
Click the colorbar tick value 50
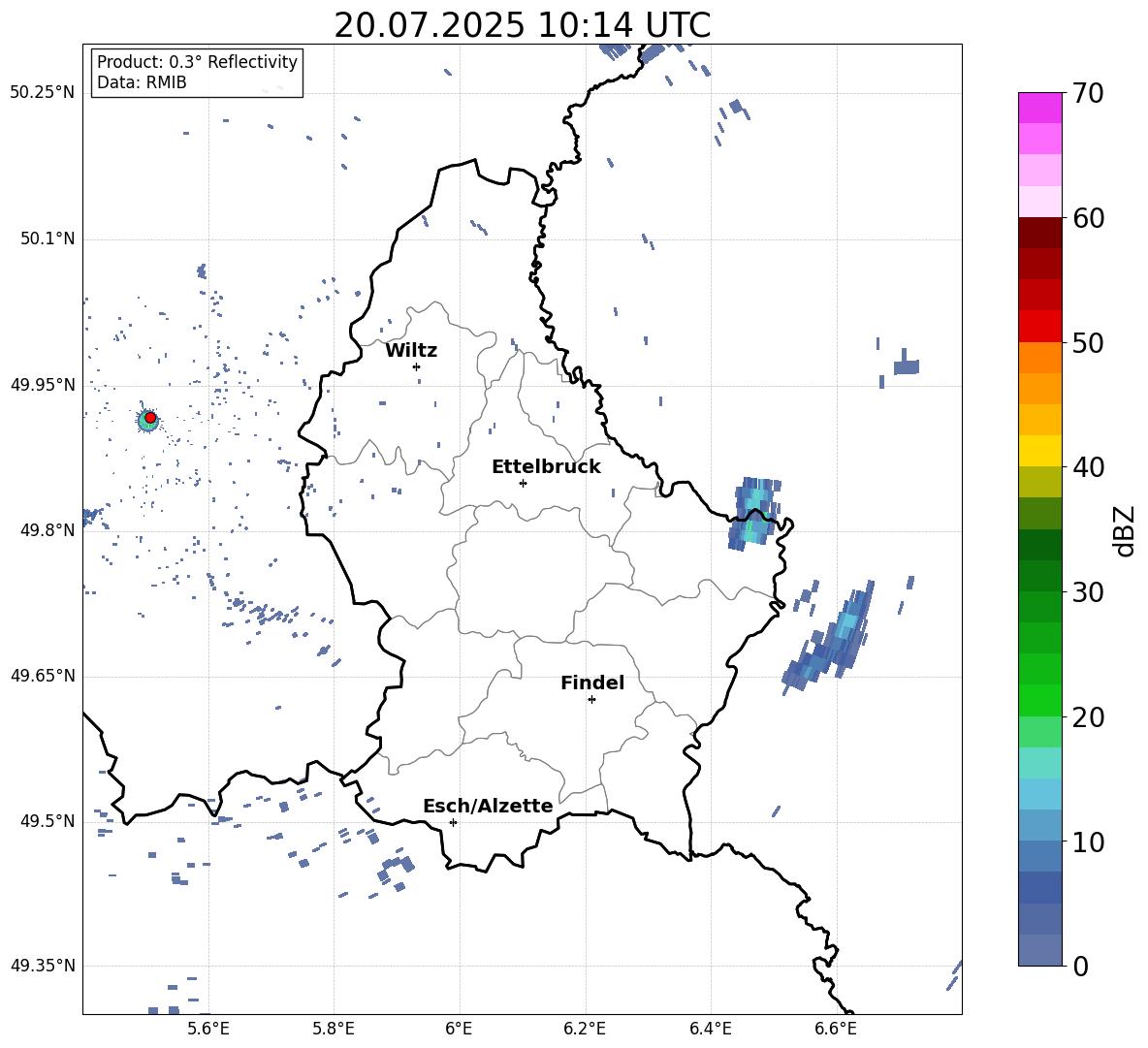point(1088,343)
